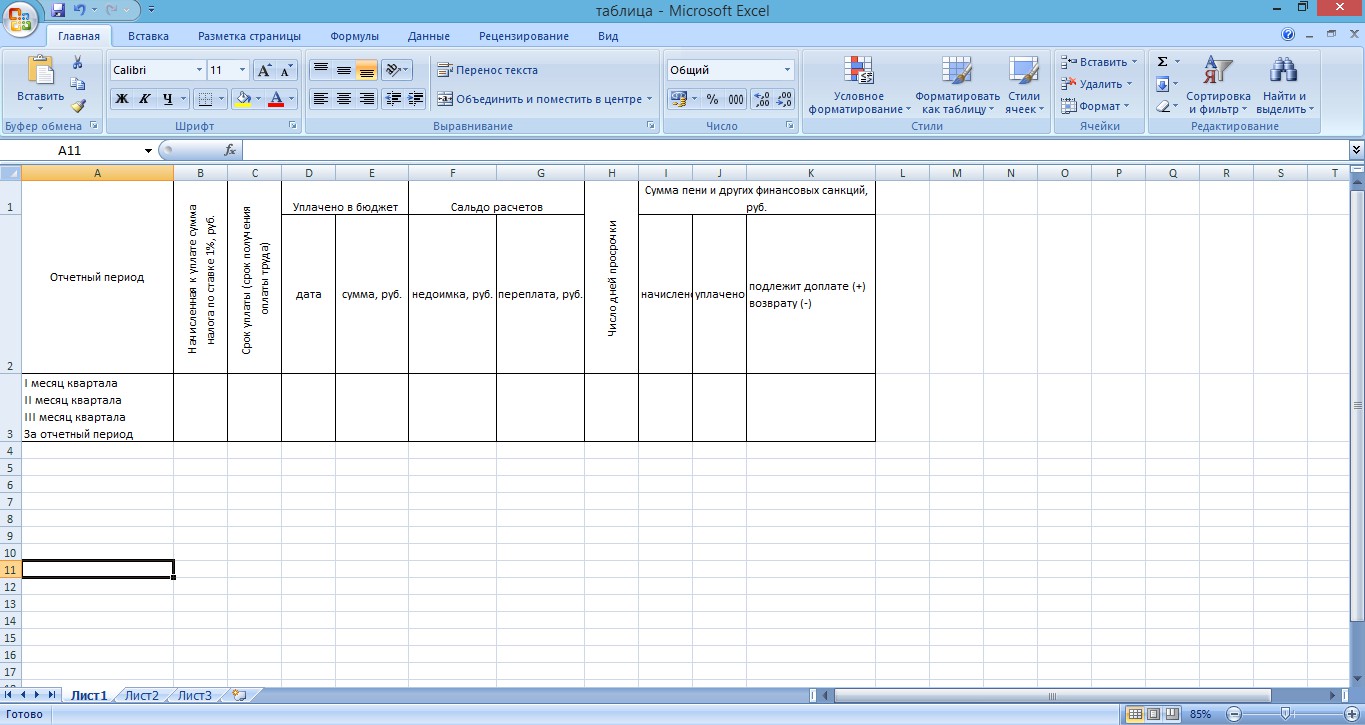
Task: Click the insert function fx icon
Action: (230, 150)
